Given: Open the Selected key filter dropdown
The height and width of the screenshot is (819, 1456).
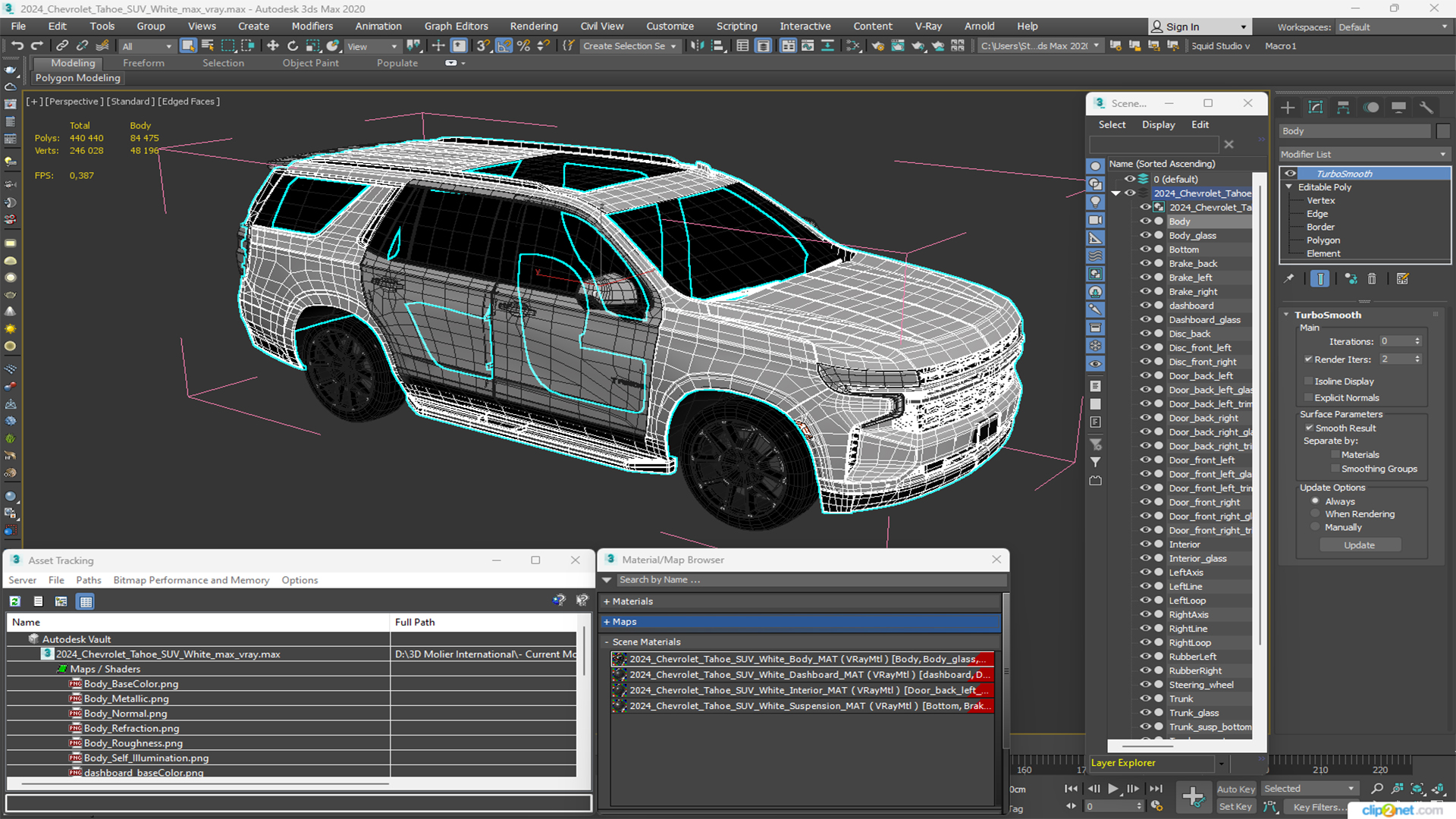Looking at the screenshot, I should 1310,789.
